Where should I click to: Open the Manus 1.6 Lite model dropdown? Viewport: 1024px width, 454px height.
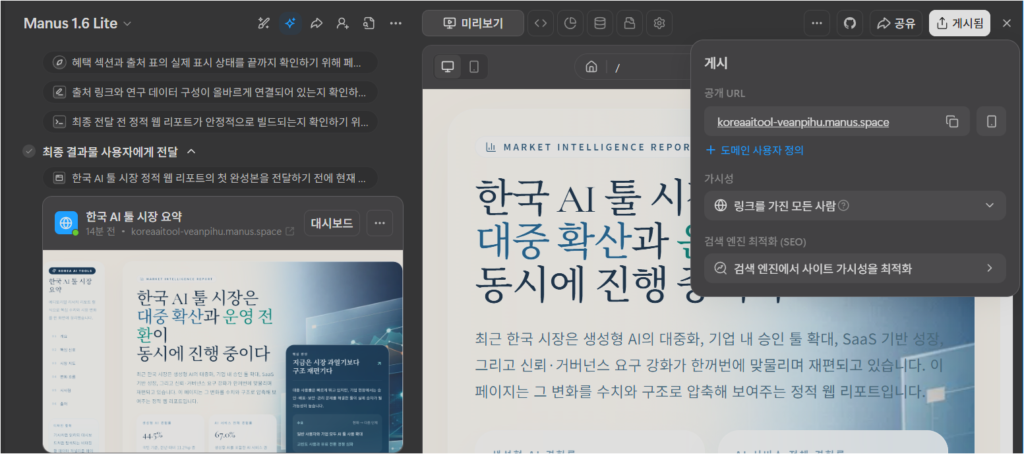pyautogui.click(x=77, y=24)
